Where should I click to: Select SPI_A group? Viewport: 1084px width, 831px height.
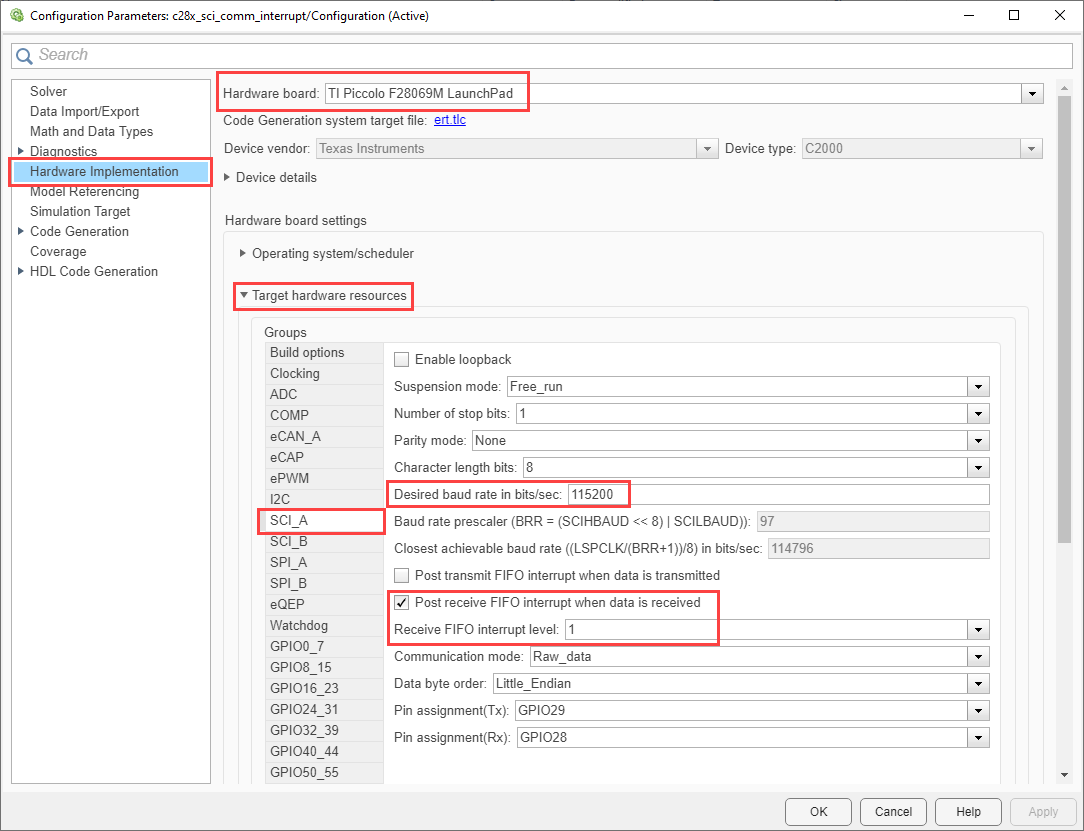324,562
